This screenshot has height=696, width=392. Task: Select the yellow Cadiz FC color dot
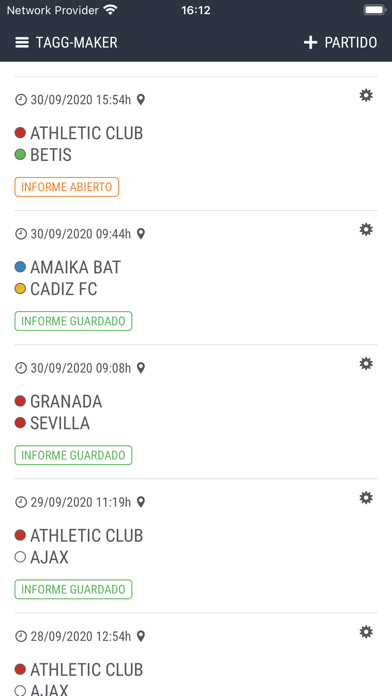pos(20,289)
